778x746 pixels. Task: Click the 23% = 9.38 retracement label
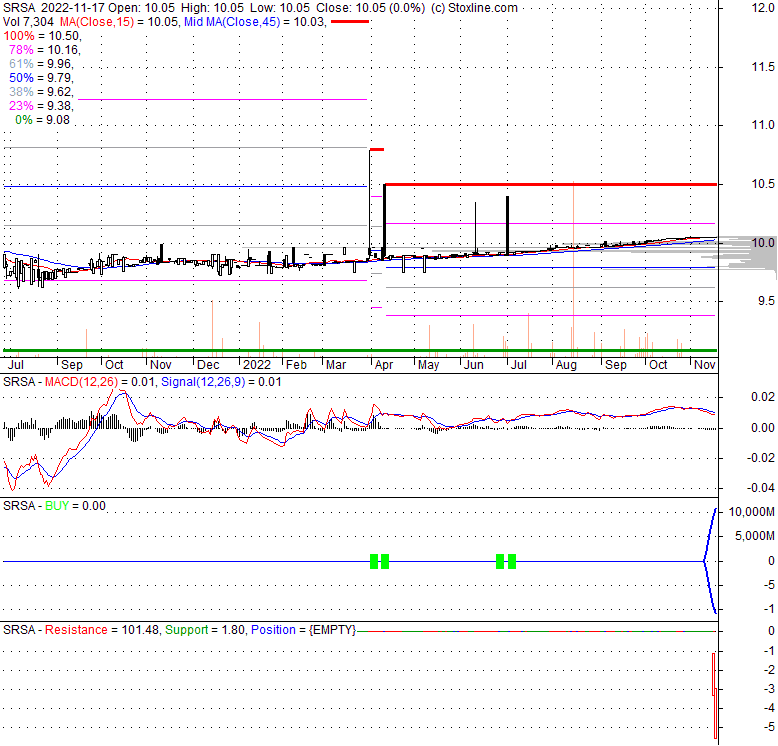point(40,106)
